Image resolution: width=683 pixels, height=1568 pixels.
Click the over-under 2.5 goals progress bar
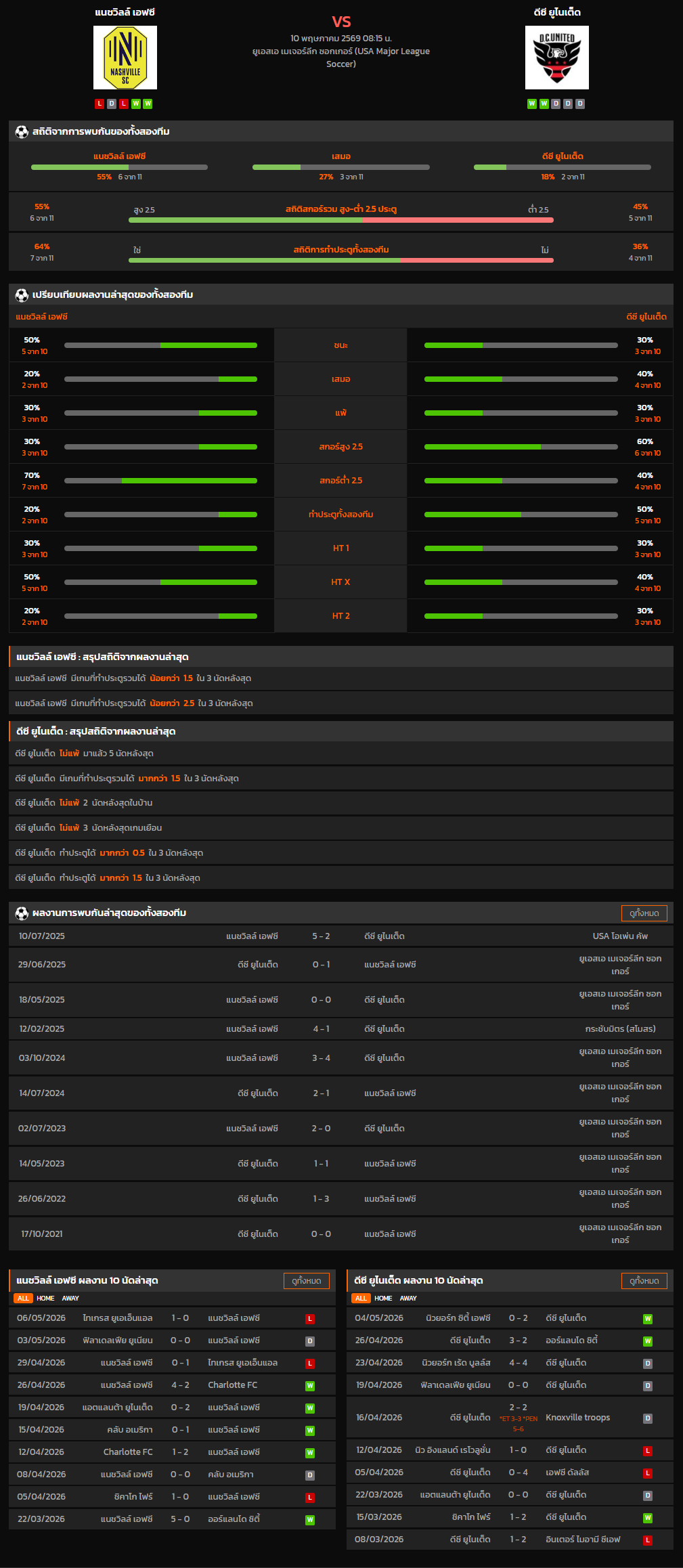pyautogui.click(x=341, y=220)
